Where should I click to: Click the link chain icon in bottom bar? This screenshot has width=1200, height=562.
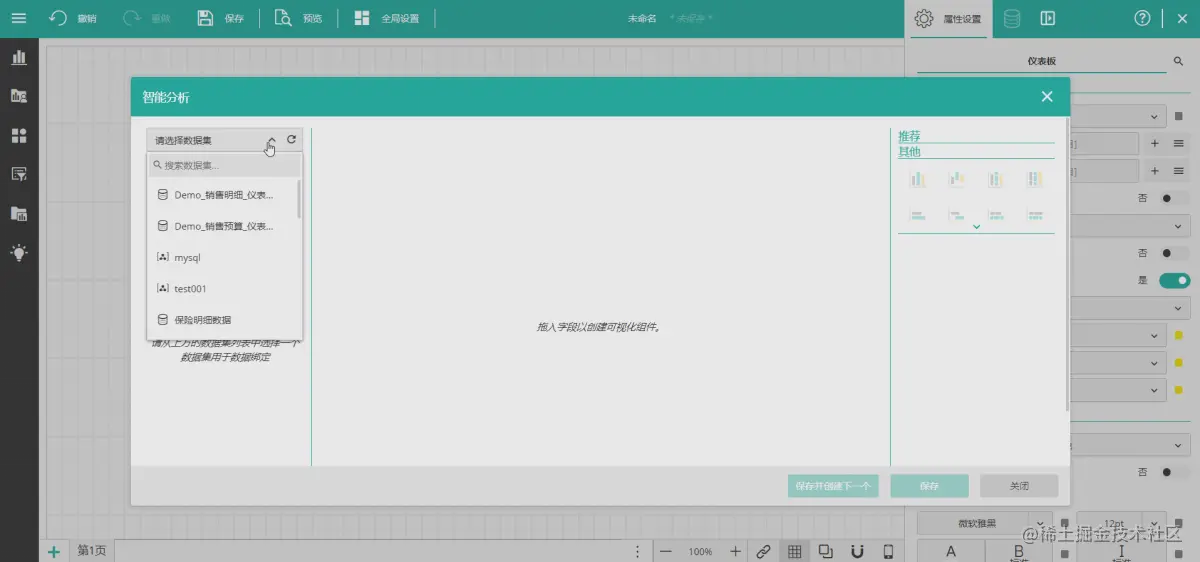tap(763, 551)
